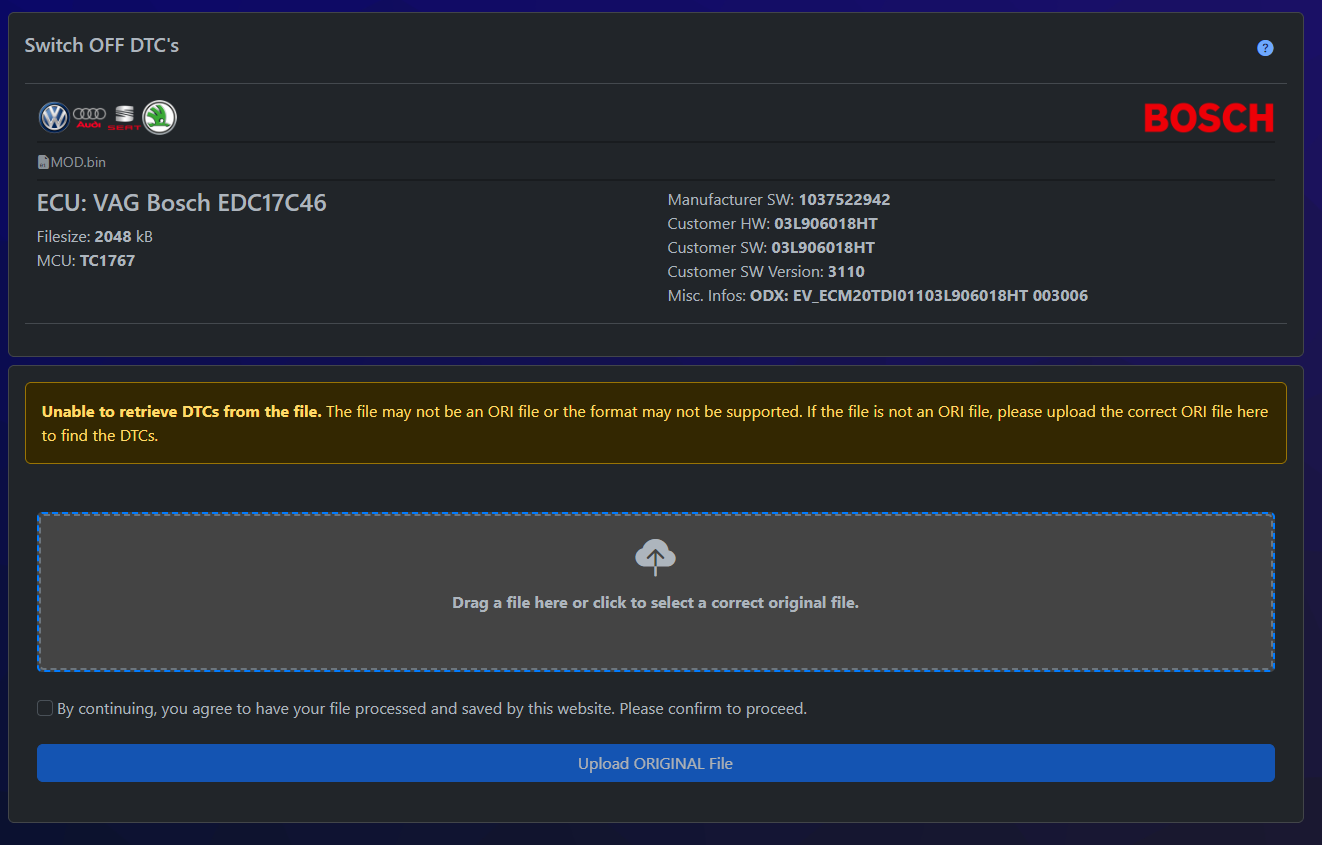Click Customer SW Version 3110

coord(845,272)
